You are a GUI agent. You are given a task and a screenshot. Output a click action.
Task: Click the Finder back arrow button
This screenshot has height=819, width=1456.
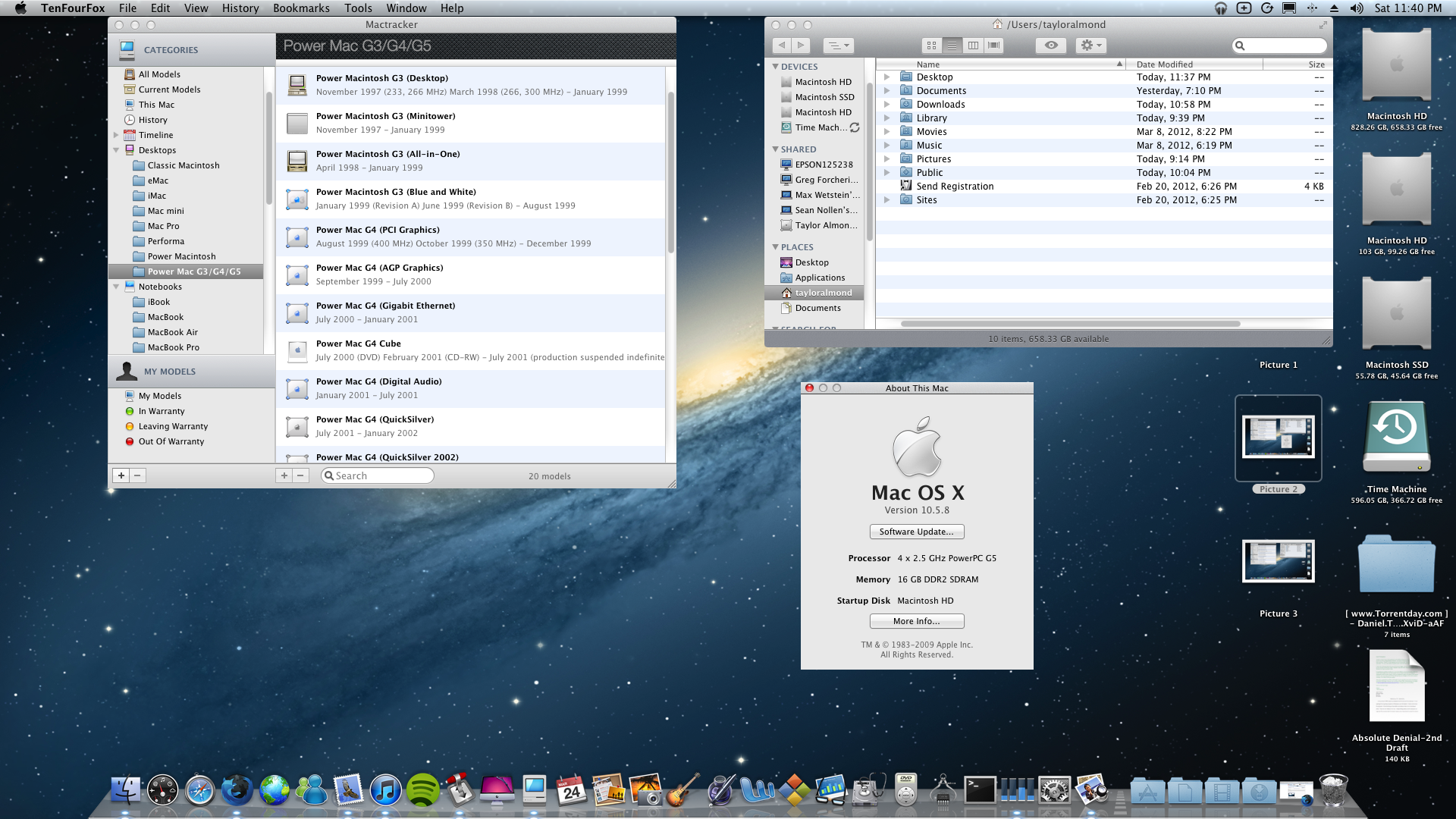pos(782,45)
